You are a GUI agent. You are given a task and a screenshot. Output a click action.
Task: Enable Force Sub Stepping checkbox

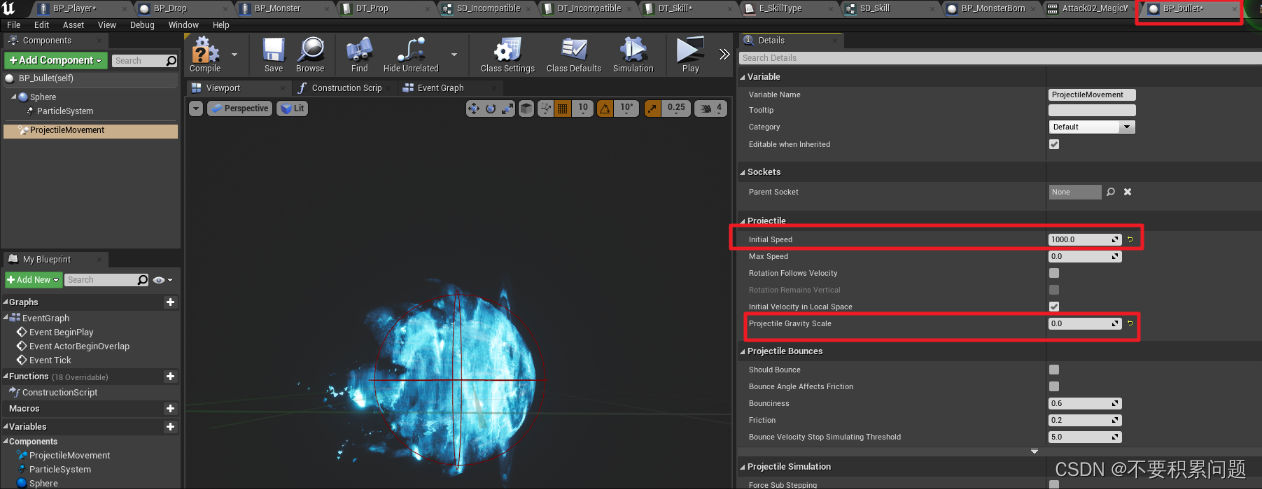(1054, 484)
